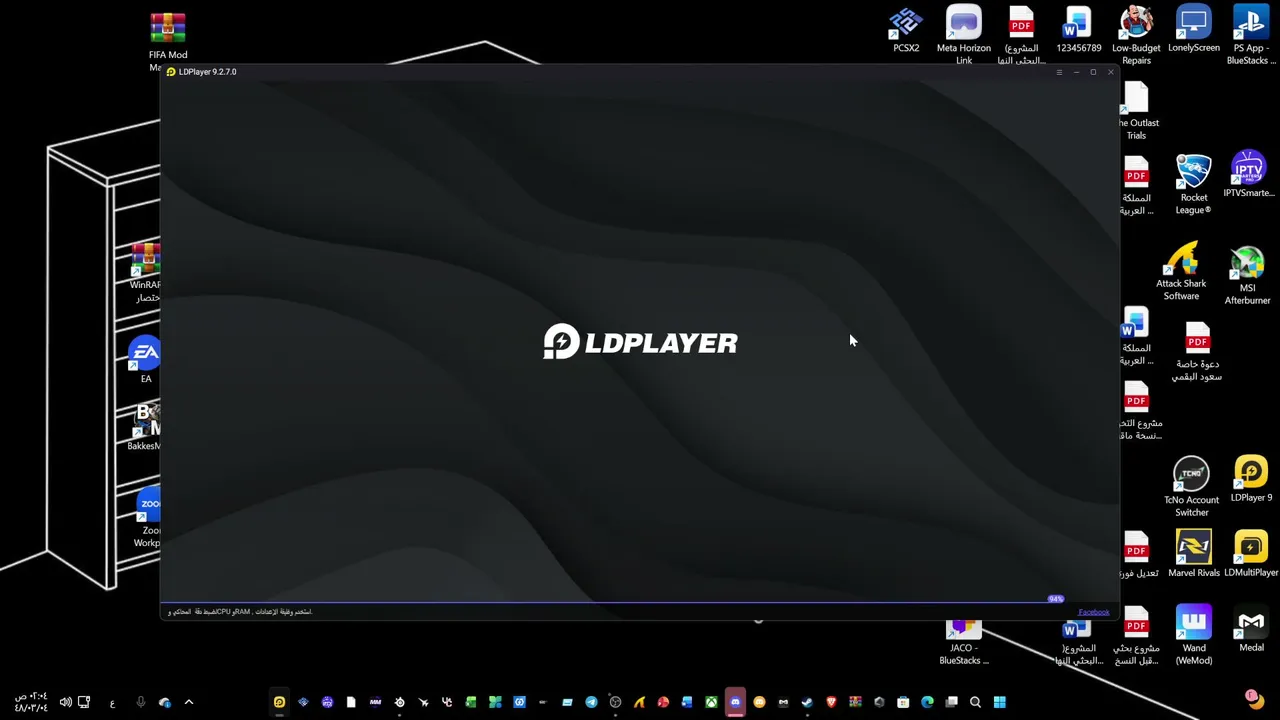Open Telegram from the taskbar
The width and height of the screenshot is (1280, 720).
tap(591, 702)
